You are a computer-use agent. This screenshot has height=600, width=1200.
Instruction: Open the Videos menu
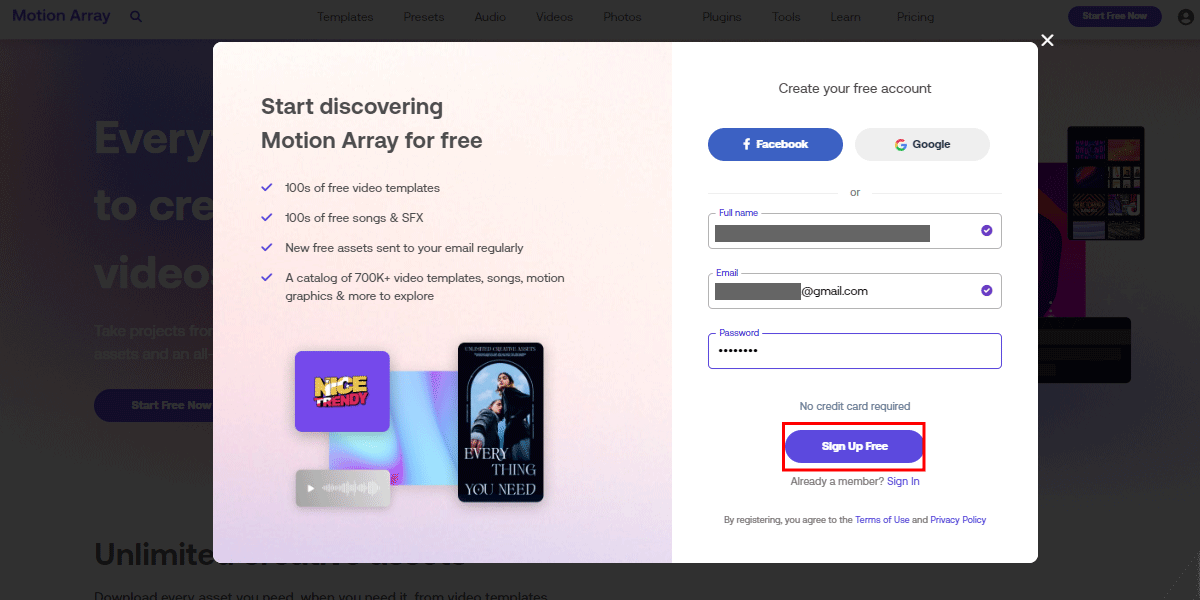tap(555, 17)
